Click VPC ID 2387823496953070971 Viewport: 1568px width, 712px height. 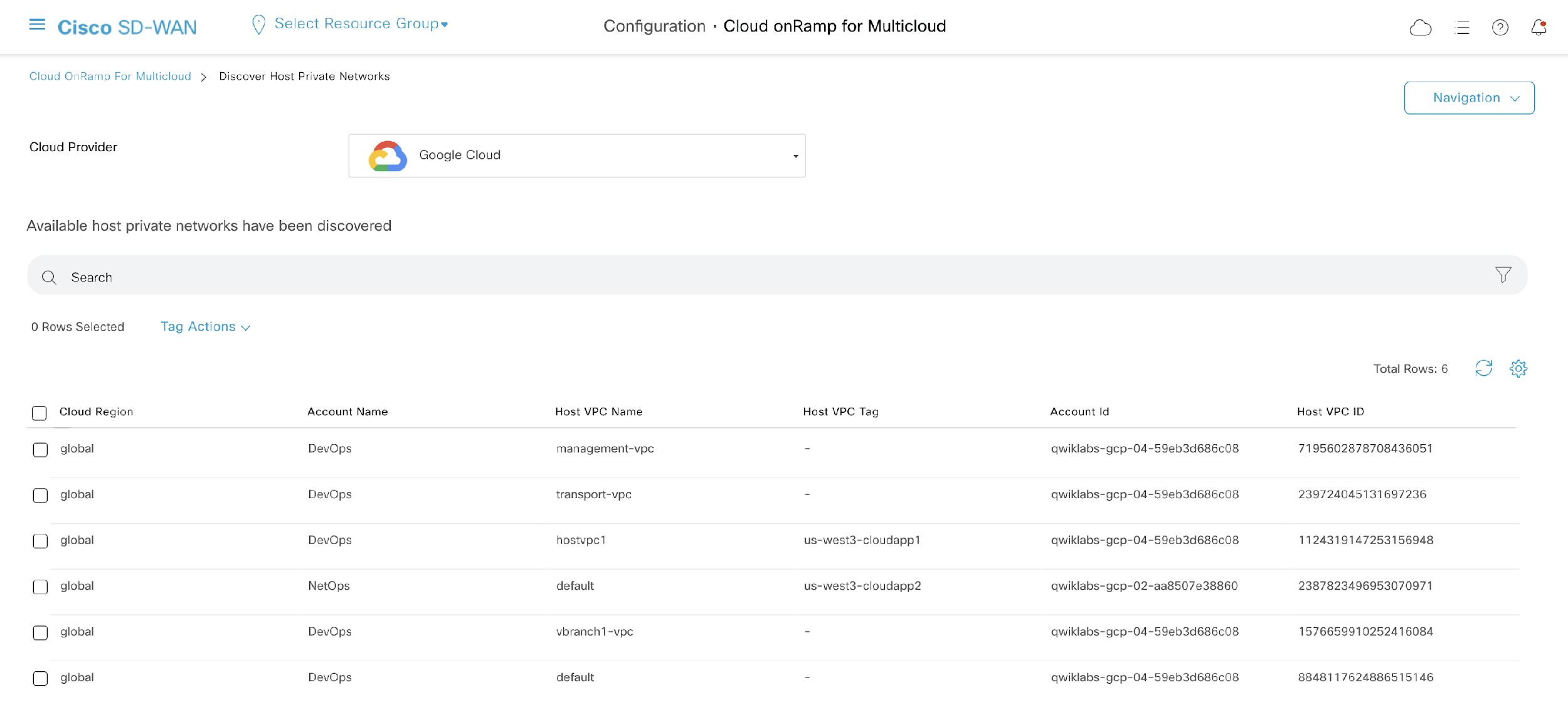pos(1365,586)
